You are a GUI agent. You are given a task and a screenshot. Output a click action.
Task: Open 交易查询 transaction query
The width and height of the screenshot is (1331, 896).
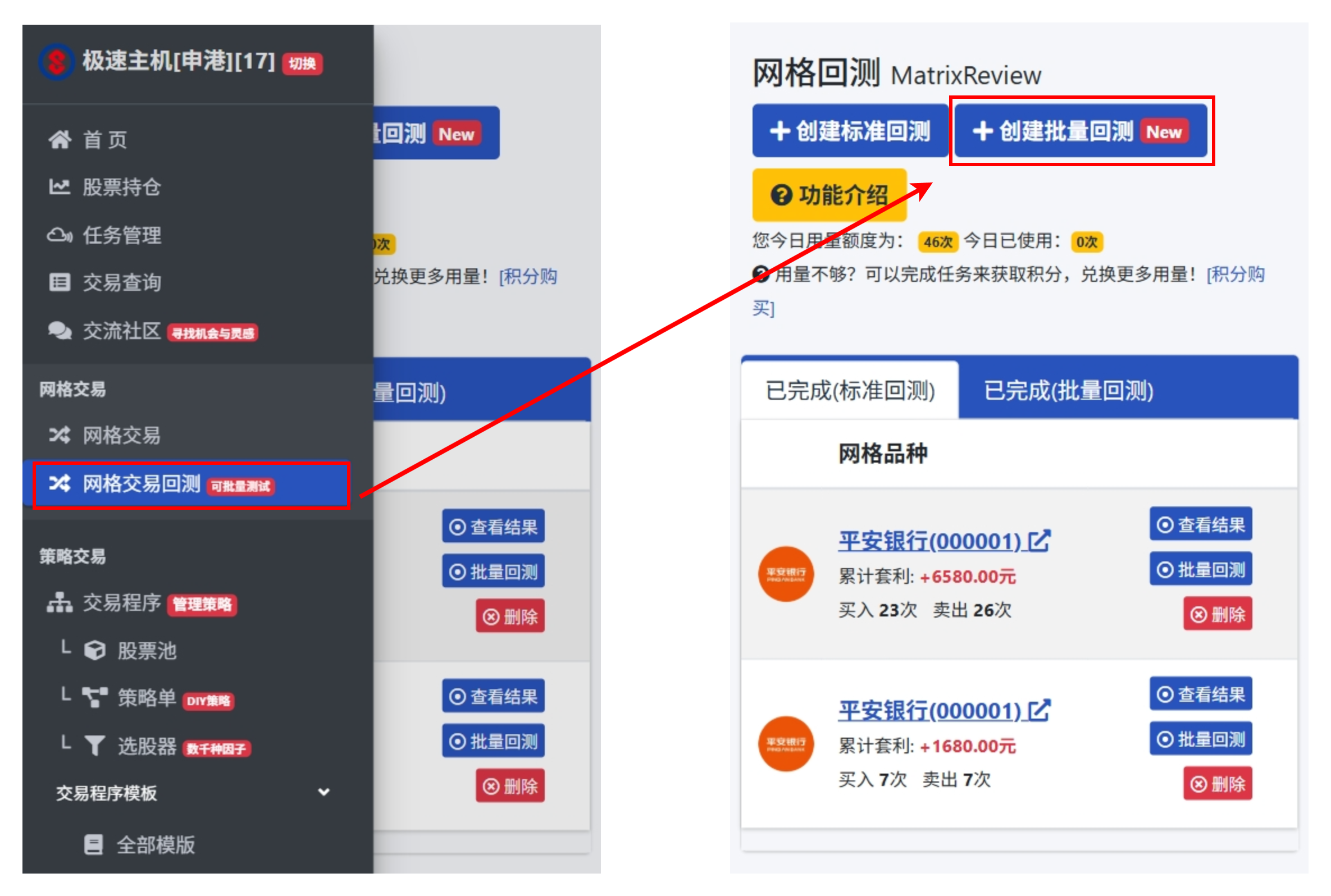pos(121,282)
